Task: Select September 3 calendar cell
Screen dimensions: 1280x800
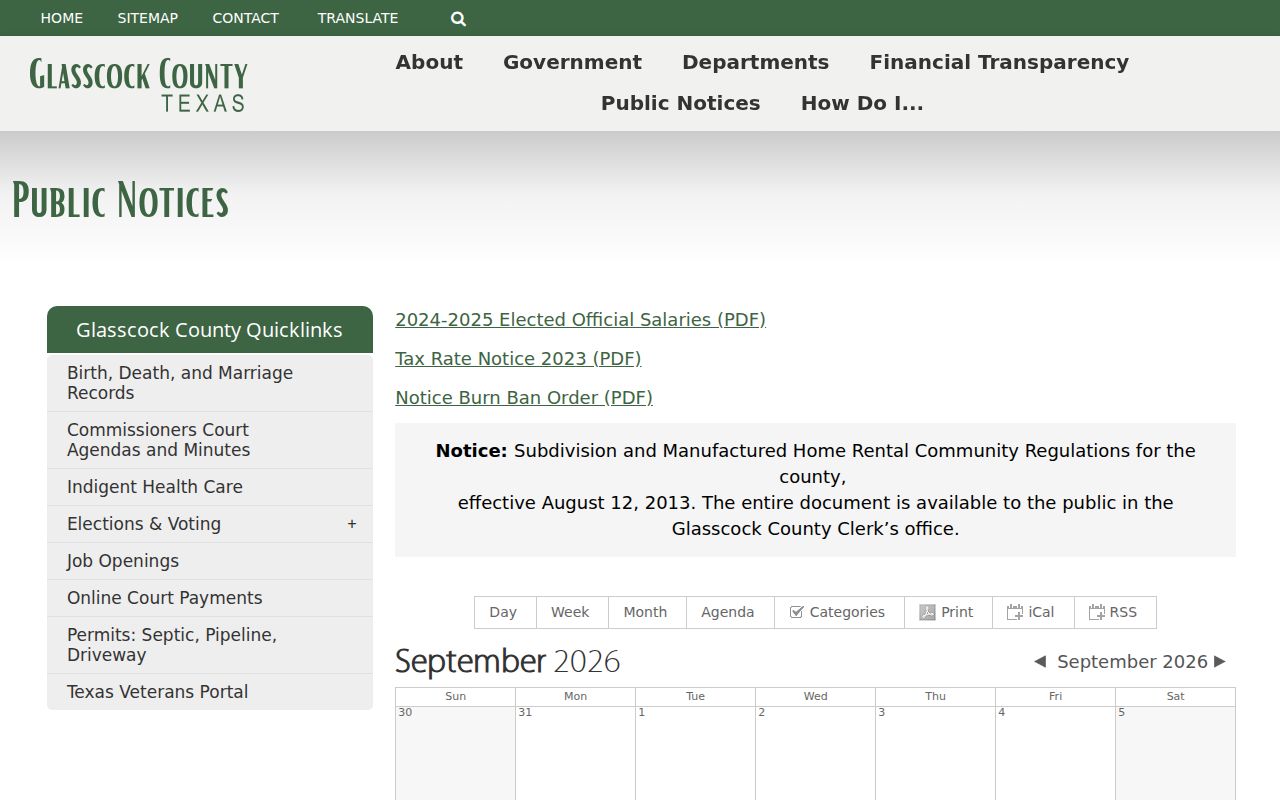Action: point(935,753)
